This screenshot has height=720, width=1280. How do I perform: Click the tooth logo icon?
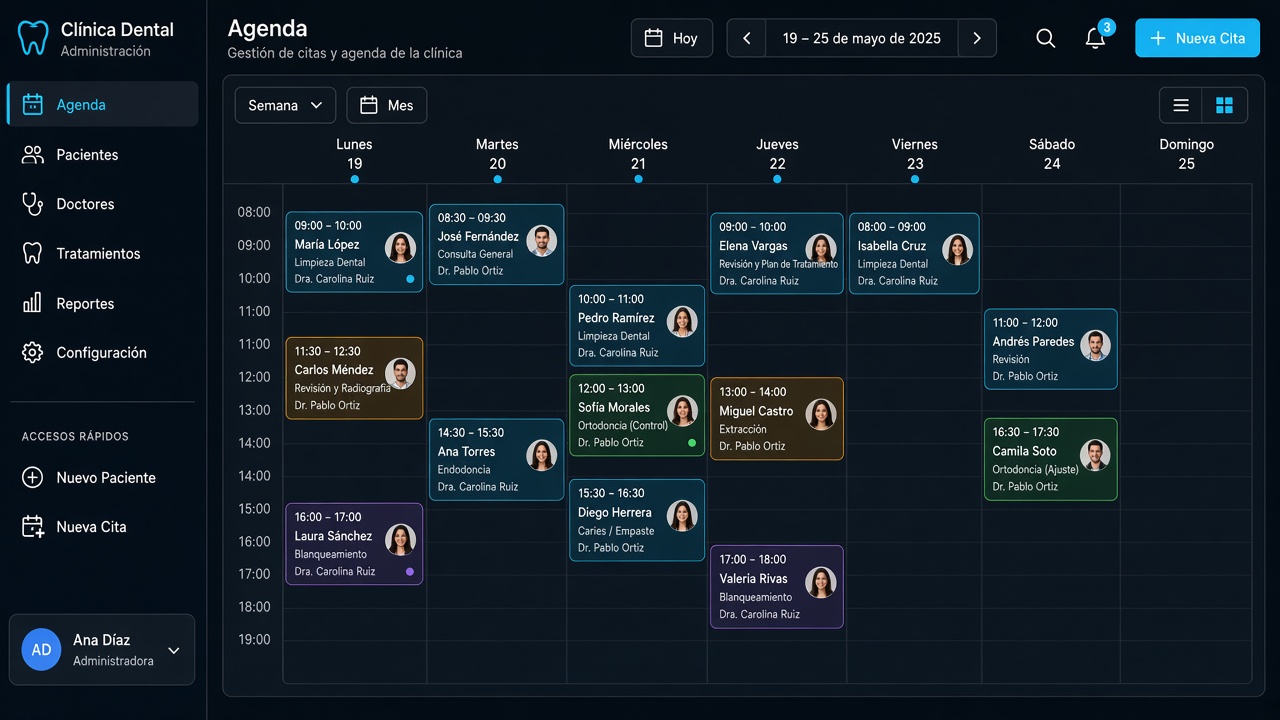[x=33, y=38]
